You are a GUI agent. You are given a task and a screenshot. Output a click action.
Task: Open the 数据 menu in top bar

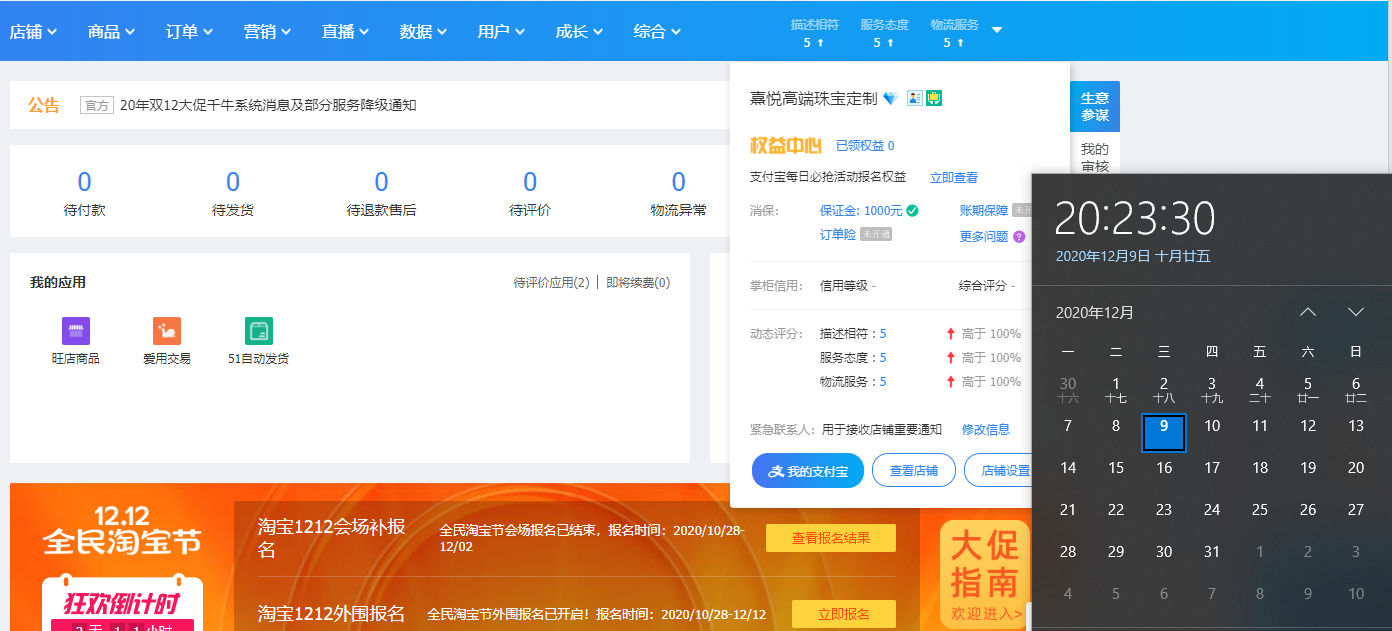pos(423,31)
